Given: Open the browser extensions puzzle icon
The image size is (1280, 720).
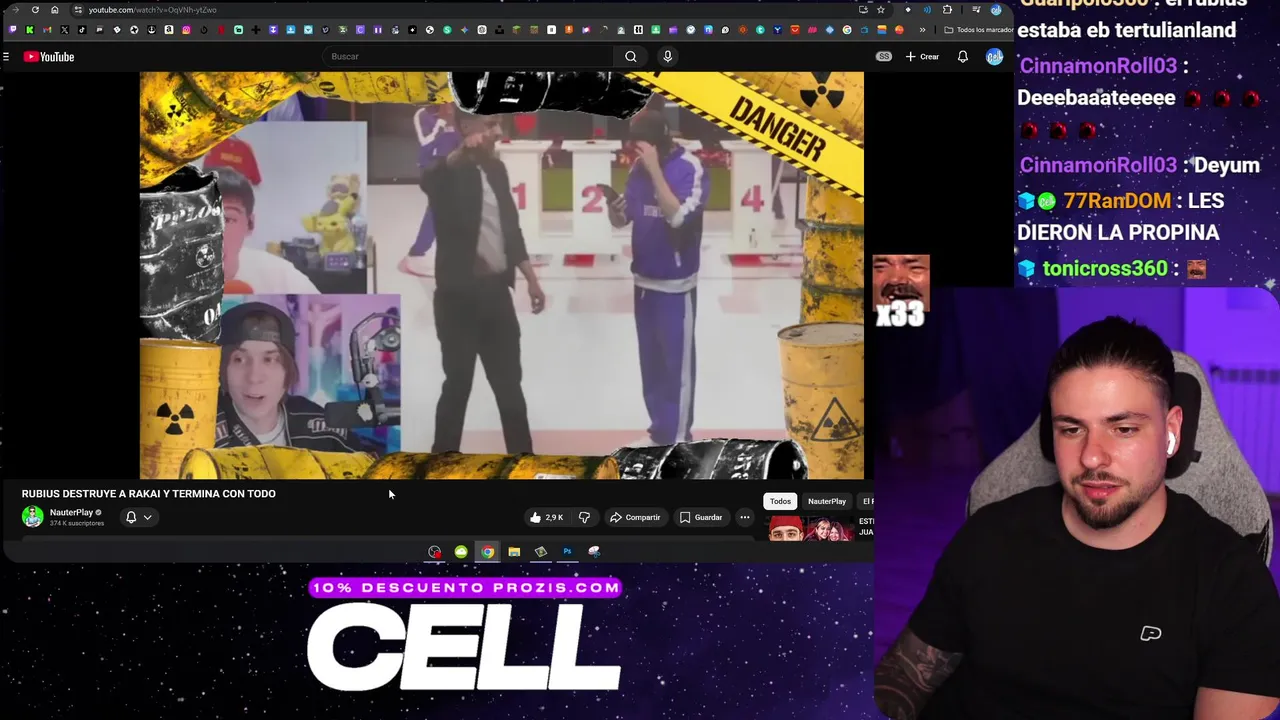Looking at the screenshot, I should pos(947,10).
